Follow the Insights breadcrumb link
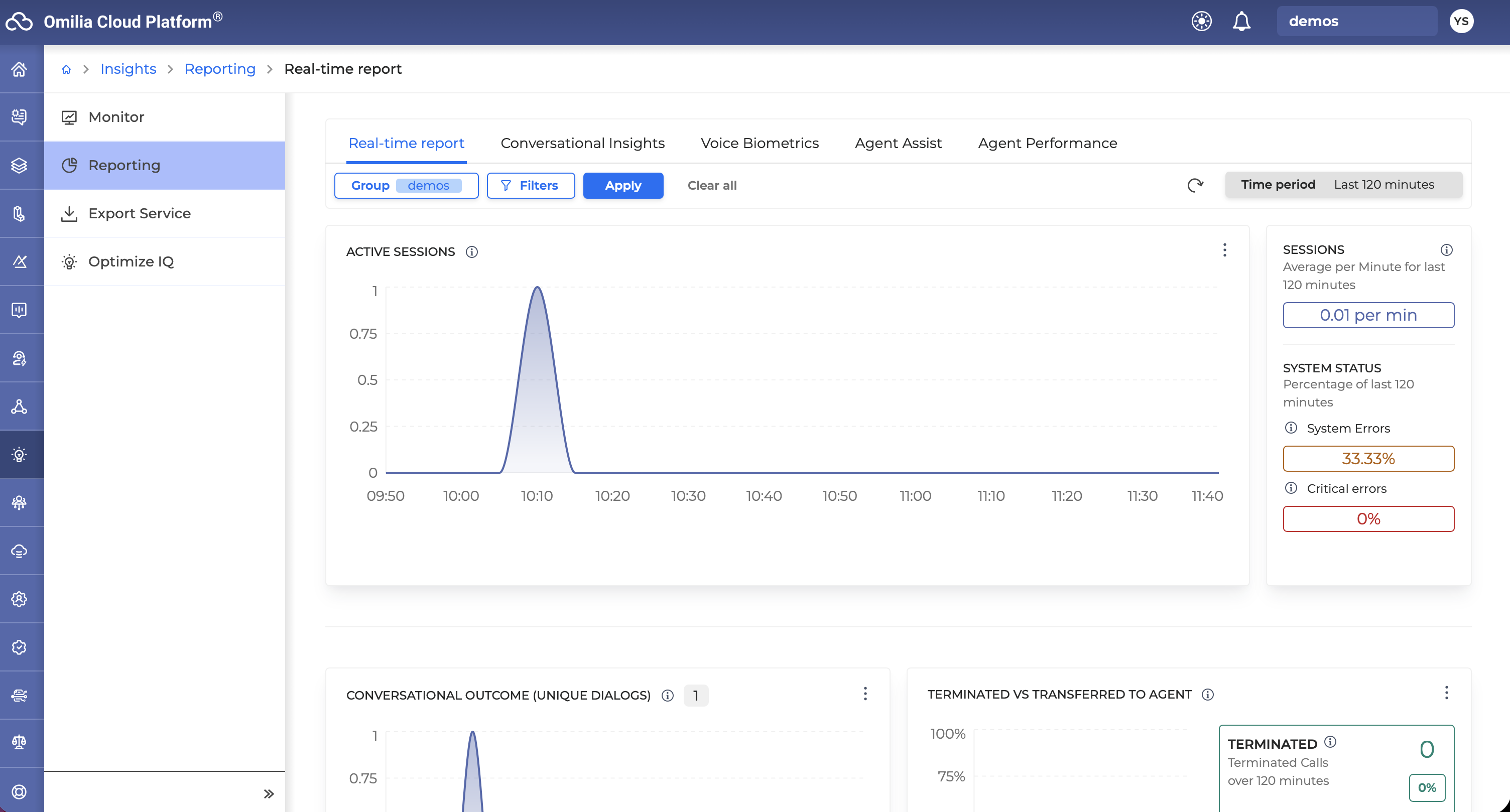 [x=129, y=69]
